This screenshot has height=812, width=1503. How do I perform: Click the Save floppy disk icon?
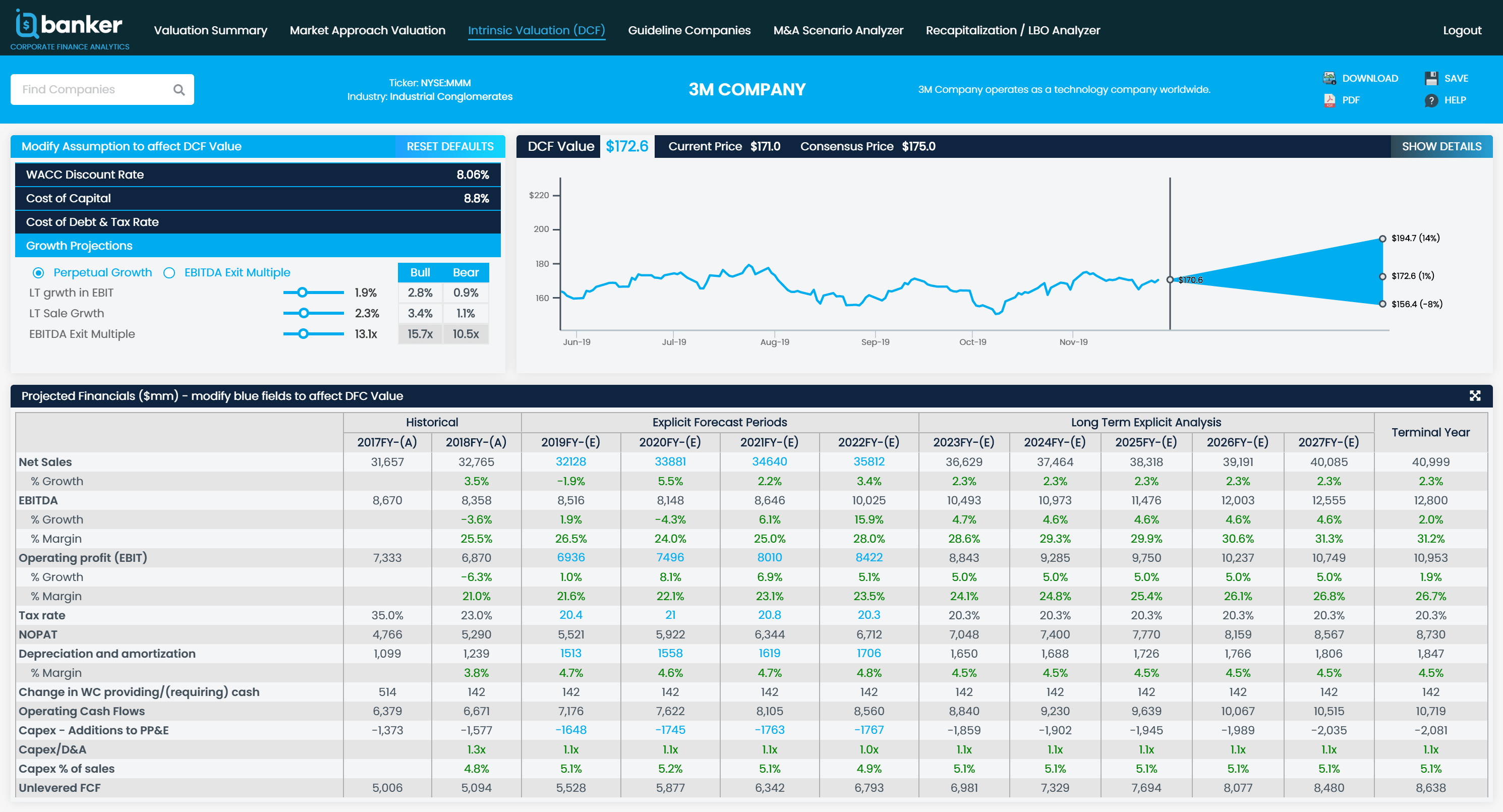(1431, 78)
